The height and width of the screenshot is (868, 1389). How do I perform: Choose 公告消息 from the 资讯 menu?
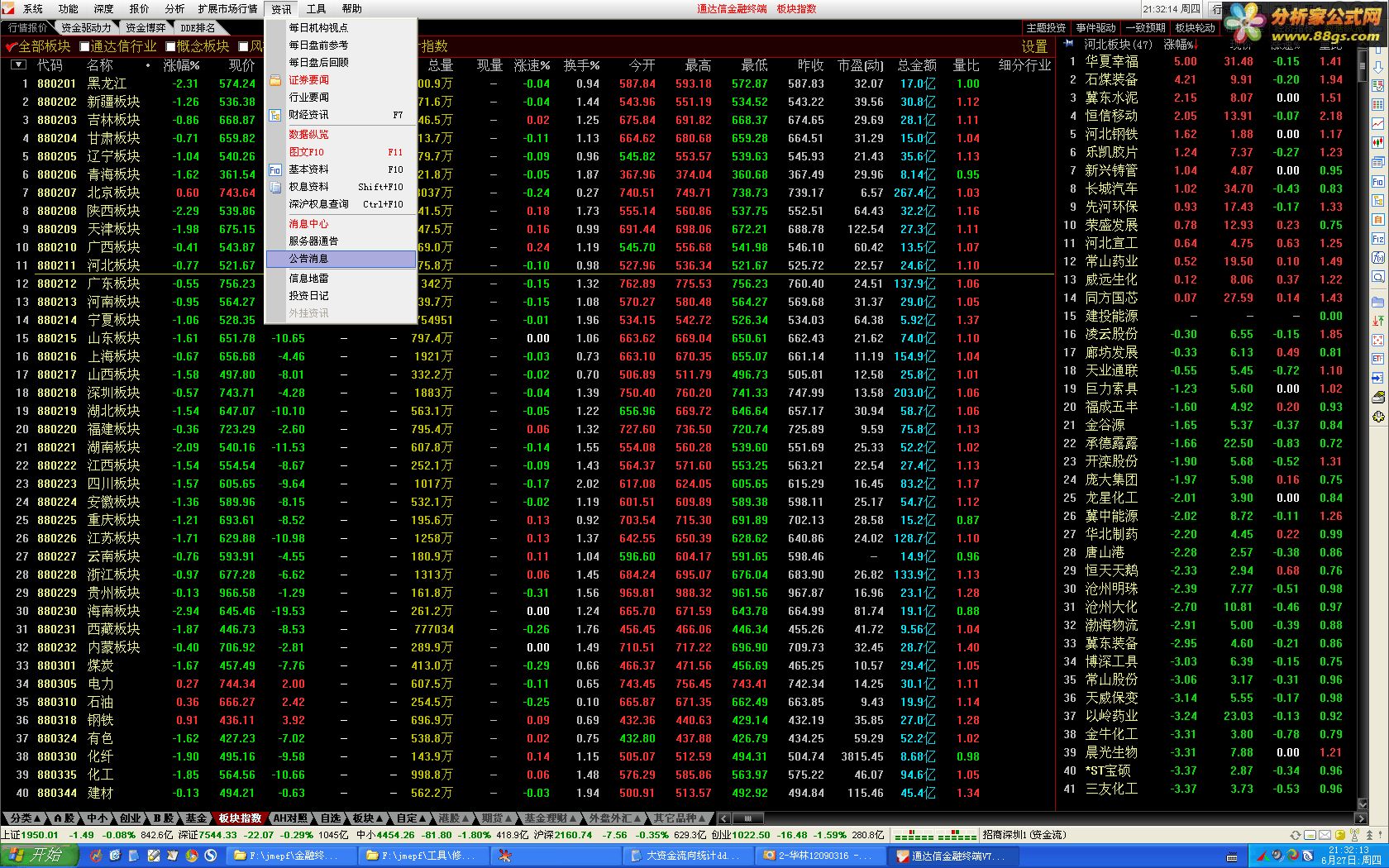click(x=341, y=259)
